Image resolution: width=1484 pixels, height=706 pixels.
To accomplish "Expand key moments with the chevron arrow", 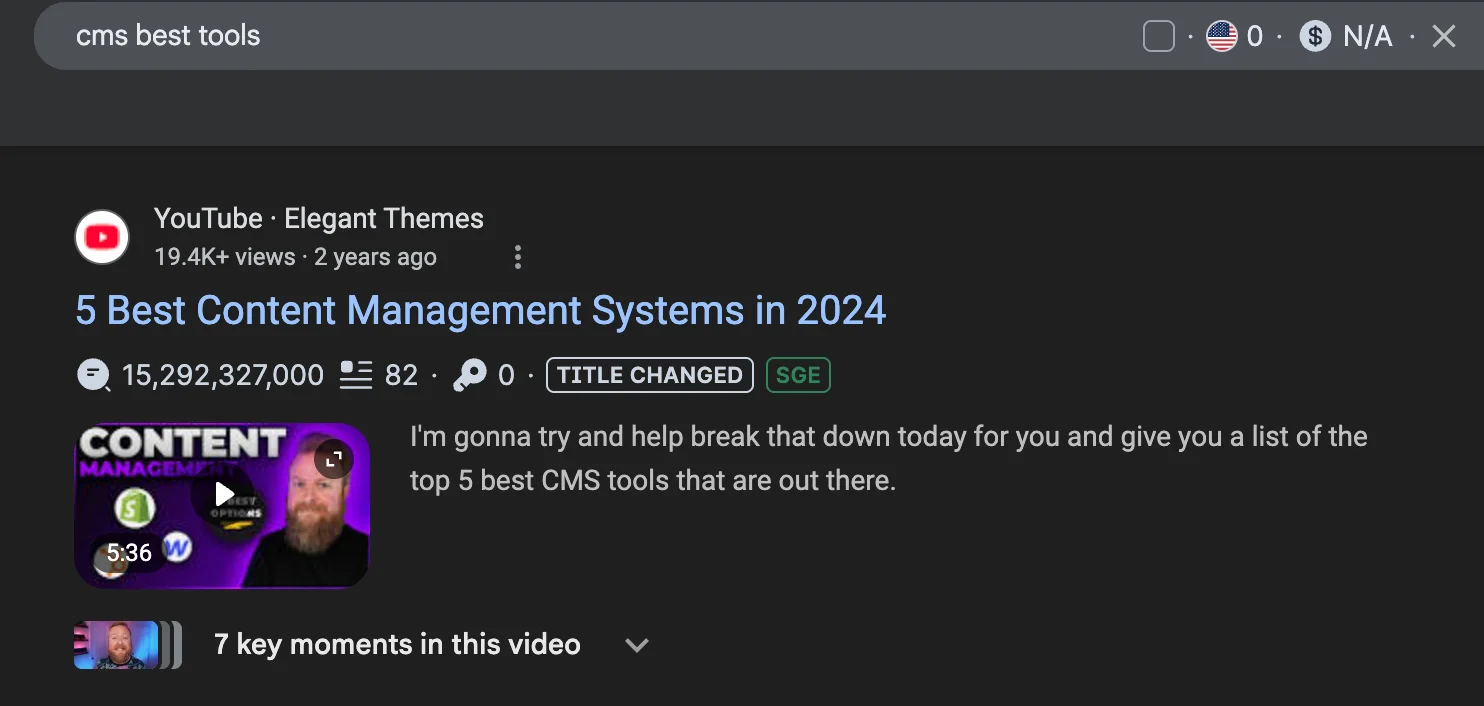I will pyautogui.click(x=637, y=645).
